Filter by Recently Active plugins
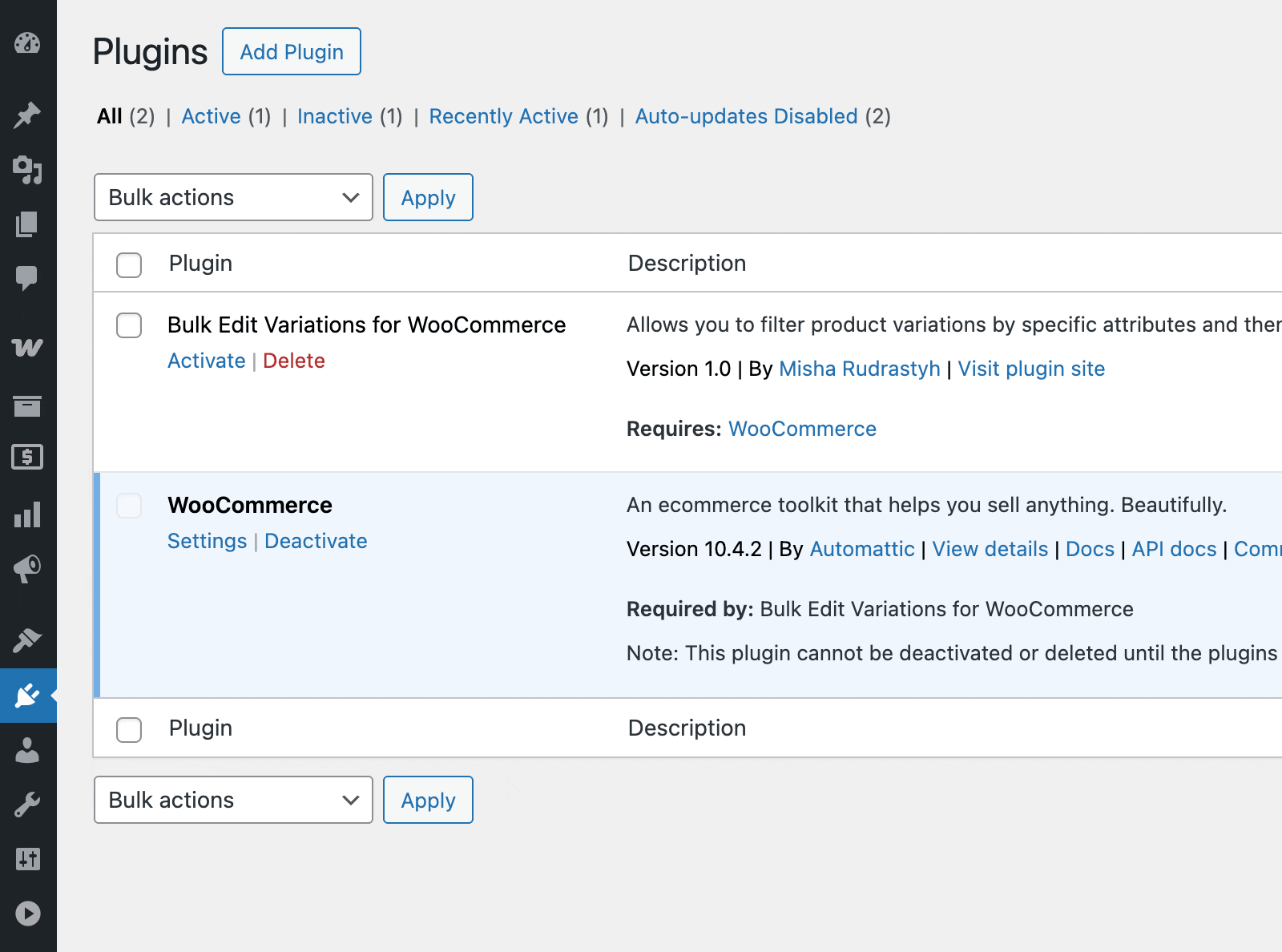This screenshot has height=952, width=1282. 504,116
